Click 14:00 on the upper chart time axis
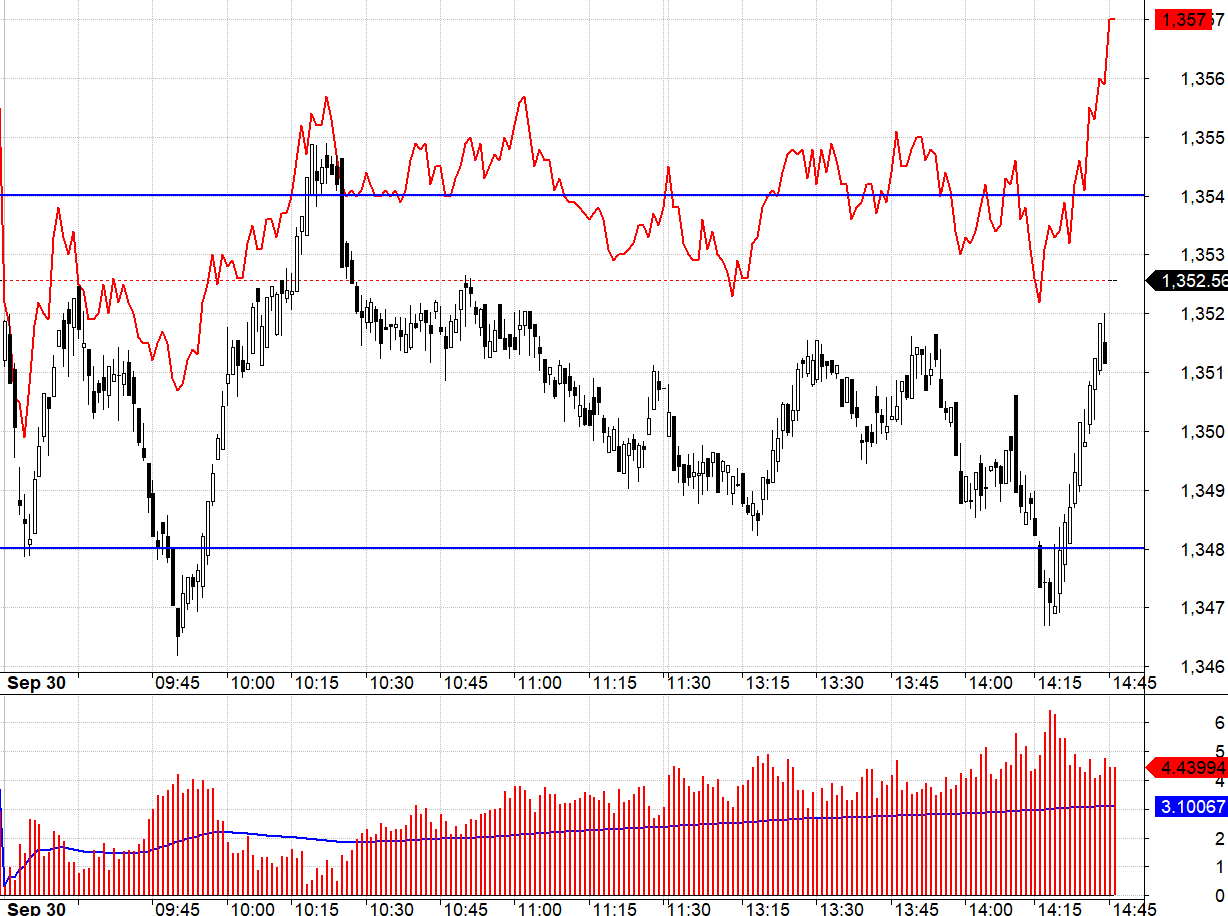 [x=989, y=683]
